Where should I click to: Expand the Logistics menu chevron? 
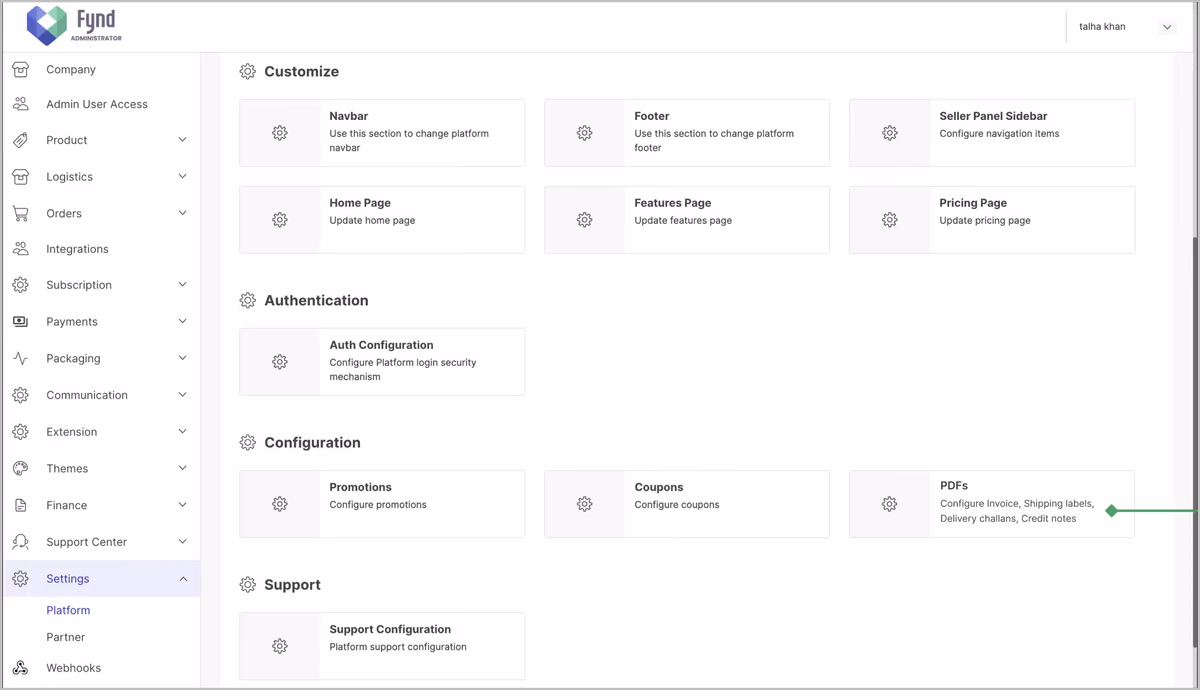(182, 176)
